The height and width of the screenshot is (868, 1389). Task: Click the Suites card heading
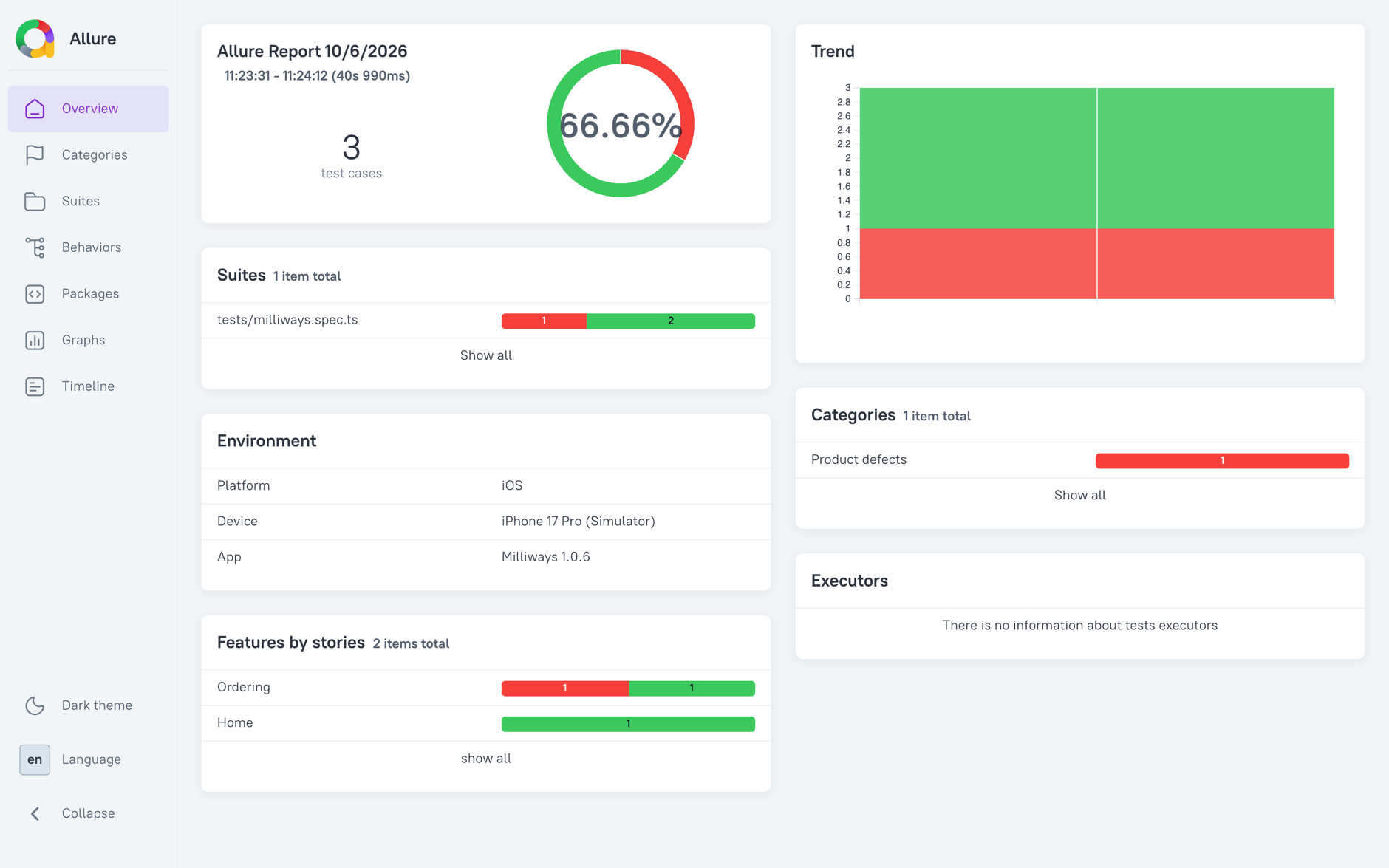pos(241,276)
